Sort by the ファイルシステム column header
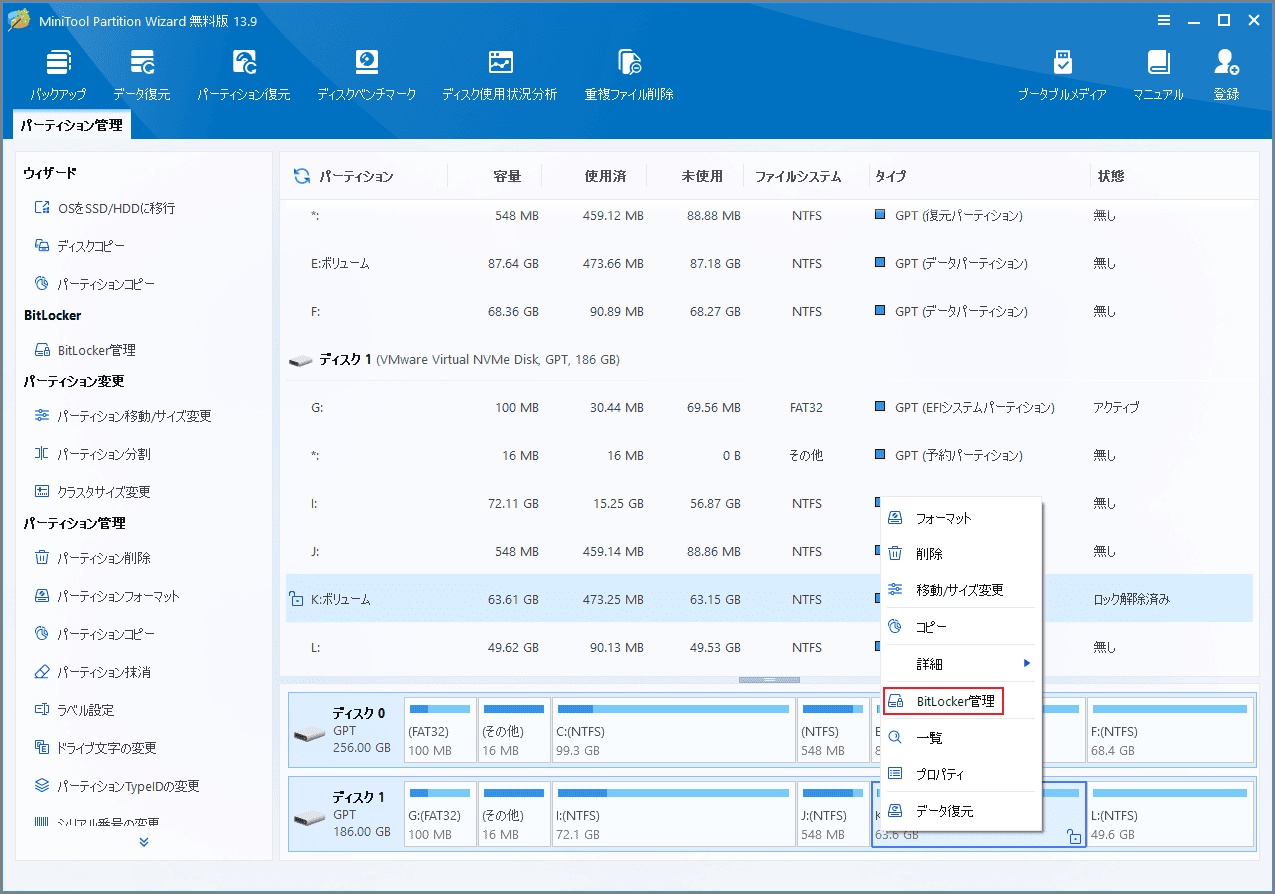The height and width of the screenshot is (894, 1275). pyautogui.click(x=798, y=176)
